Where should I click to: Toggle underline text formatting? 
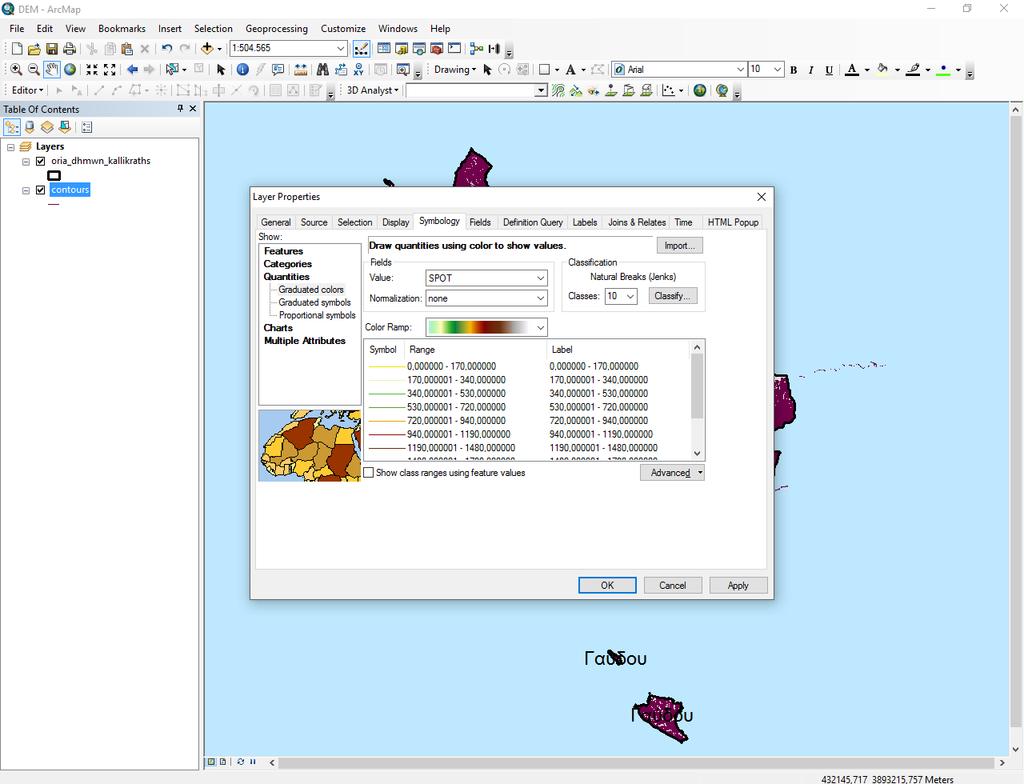(x=829, y=70)
